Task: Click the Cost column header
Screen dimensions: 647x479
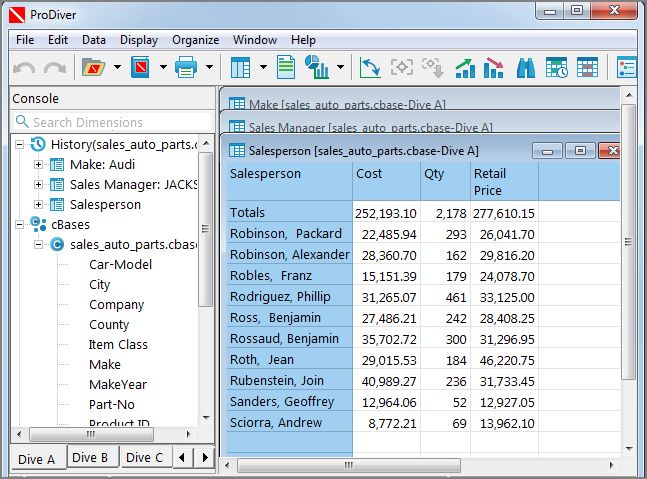Action: click(369, 173)
